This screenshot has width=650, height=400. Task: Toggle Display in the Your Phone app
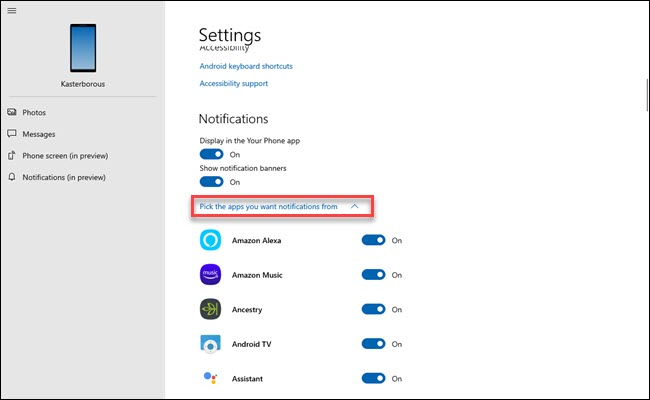(x=211, y=154)
